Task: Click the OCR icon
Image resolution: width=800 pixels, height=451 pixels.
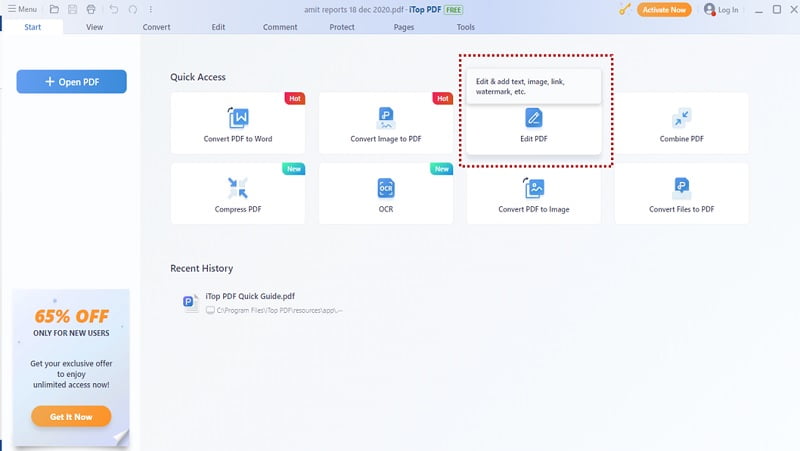Action: click(x=386, y=188)
